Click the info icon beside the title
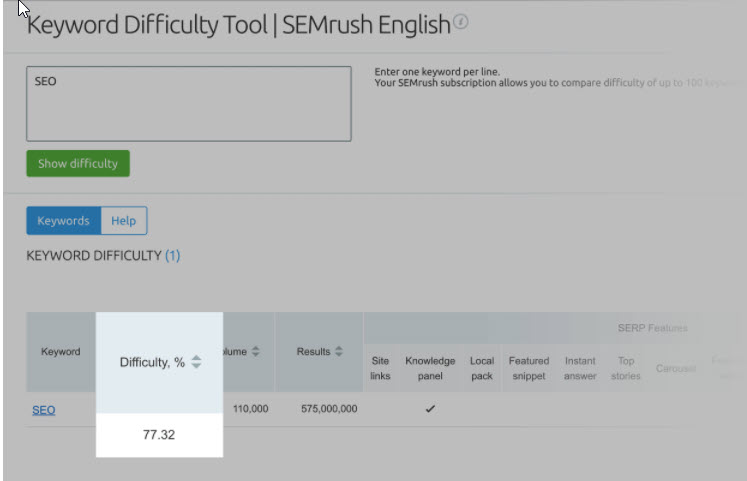 [460, 22]
